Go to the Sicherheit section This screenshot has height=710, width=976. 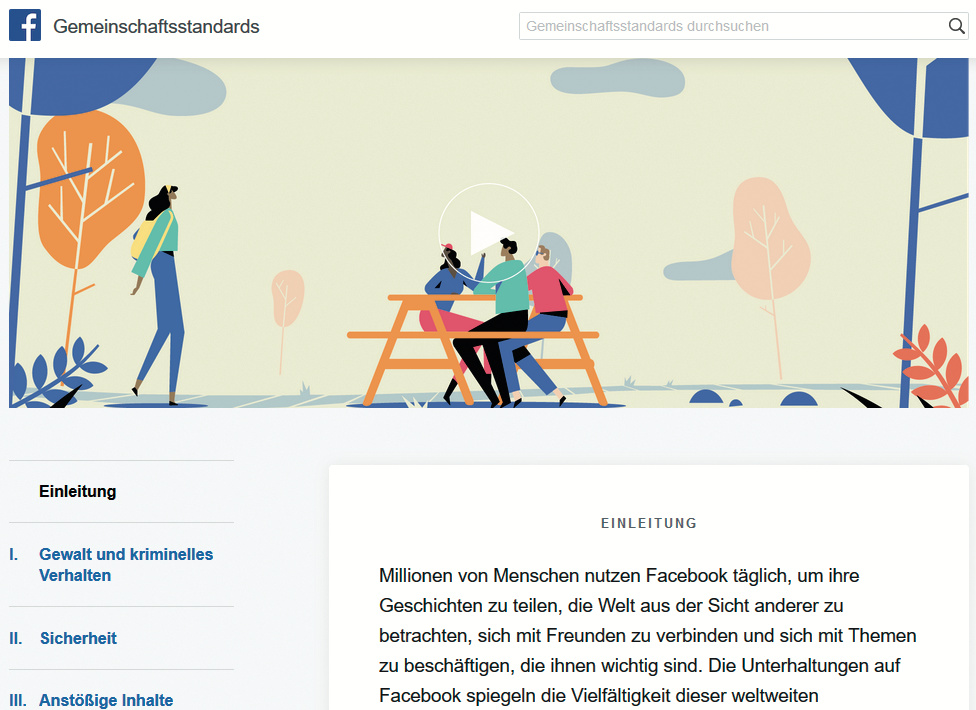point(78,638)
